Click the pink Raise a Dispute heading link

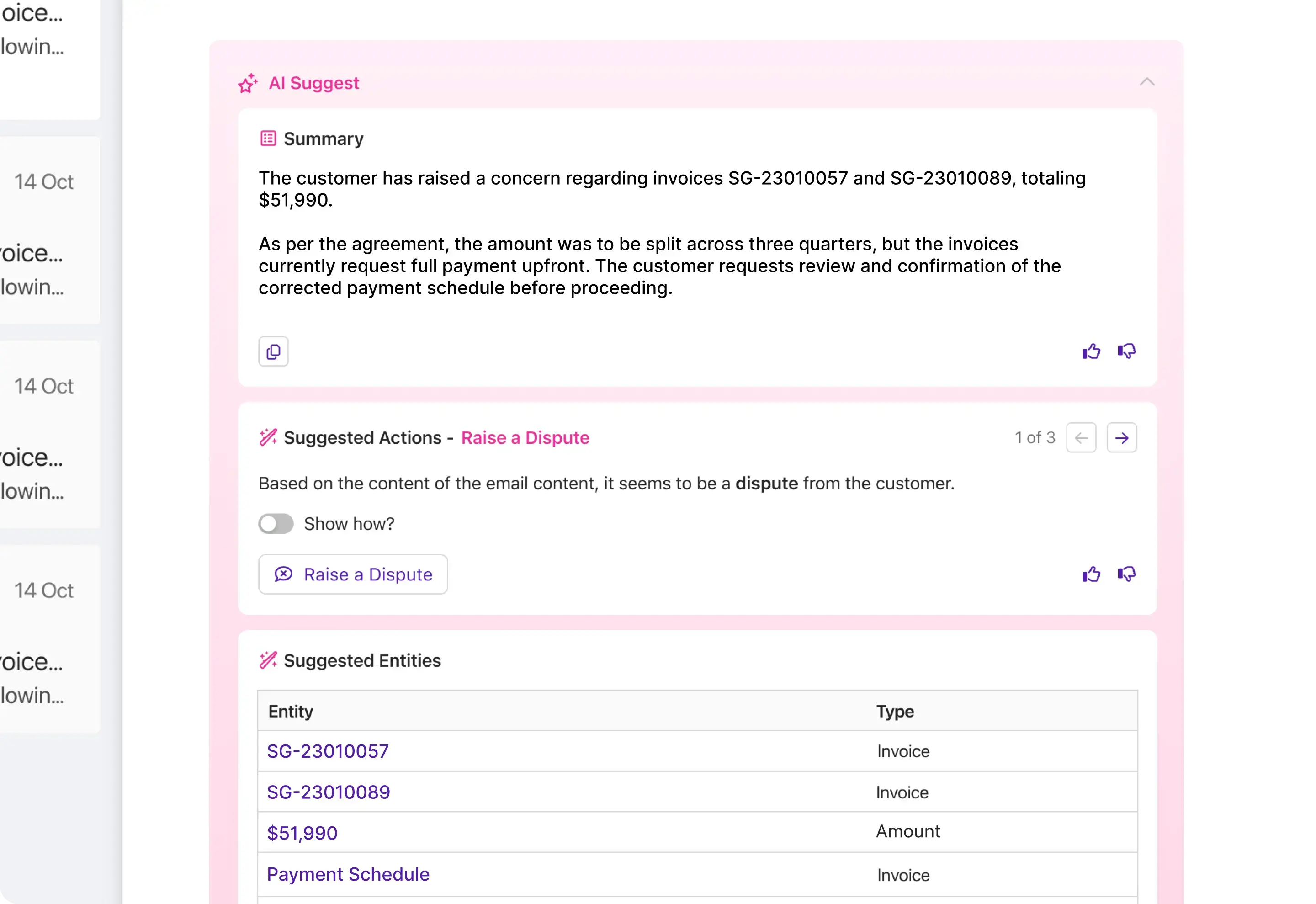pos(525,438)
